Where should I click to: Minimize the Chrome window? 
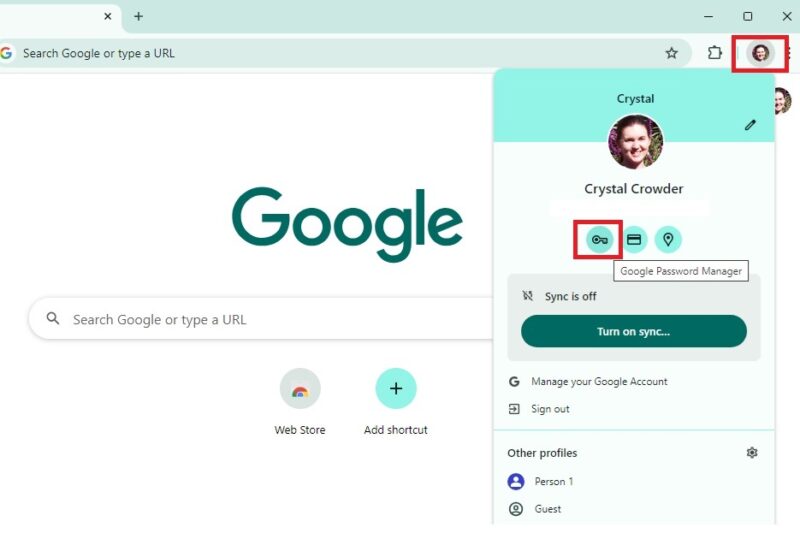tap(709, 16)
